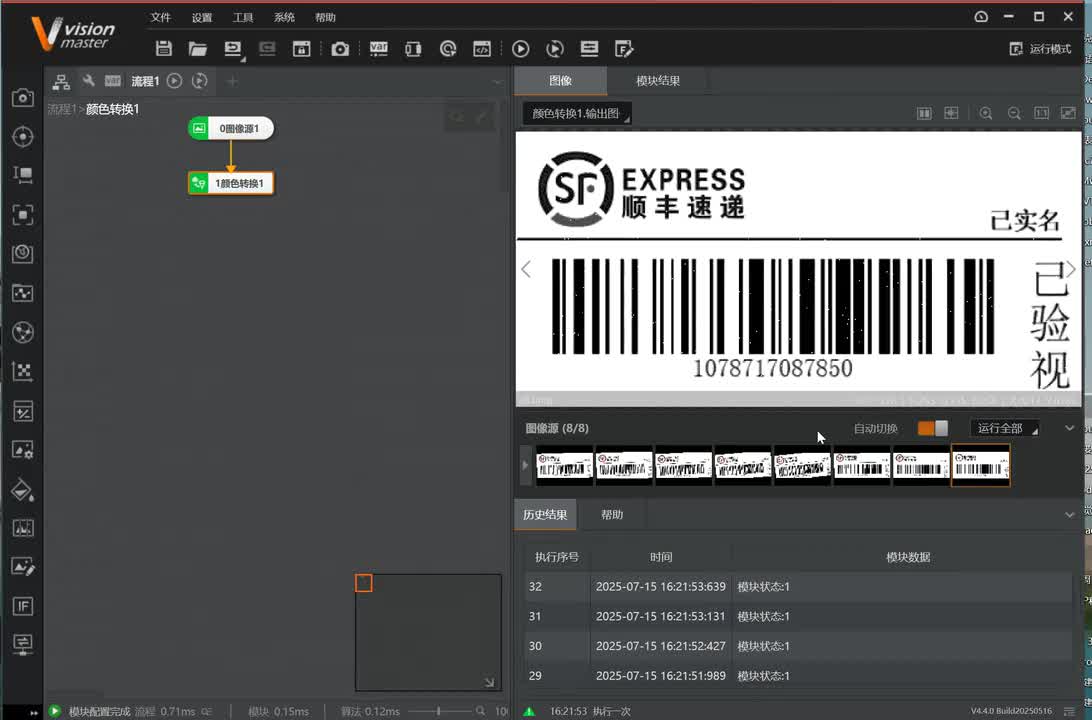Screen dimensions: 1092x720
Task: Open the 文件 menu
Action: (161, 17)
